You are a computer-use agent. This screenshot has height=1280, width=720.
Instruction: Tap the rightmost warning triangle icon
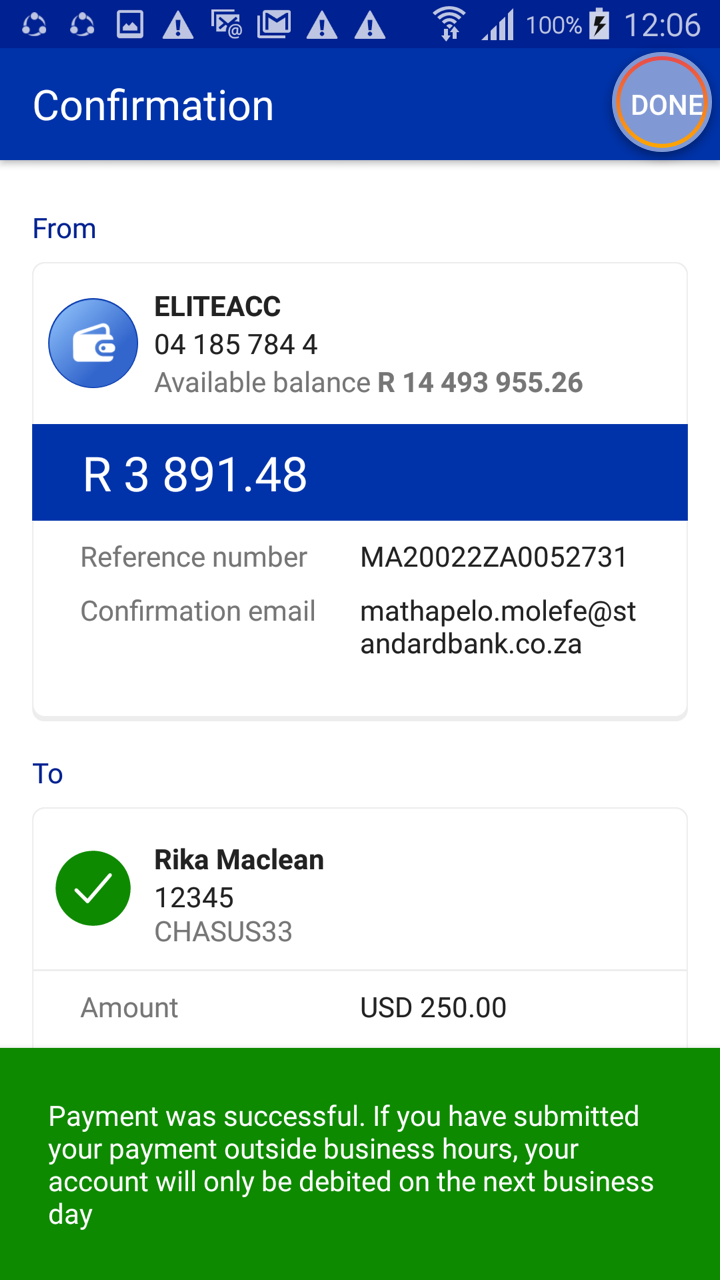(369, 24)
